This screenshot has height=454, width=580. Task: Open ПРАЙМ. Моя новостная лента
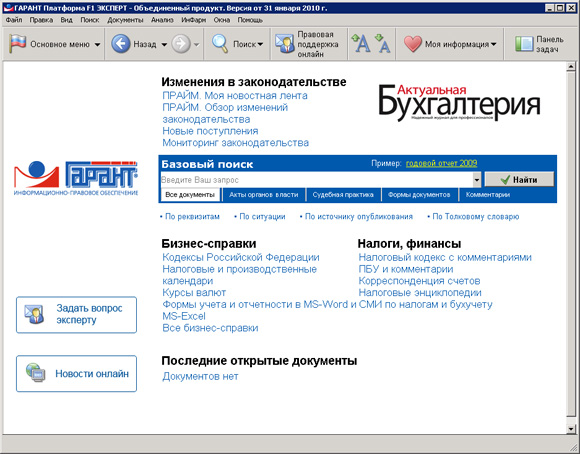[235, 95]
